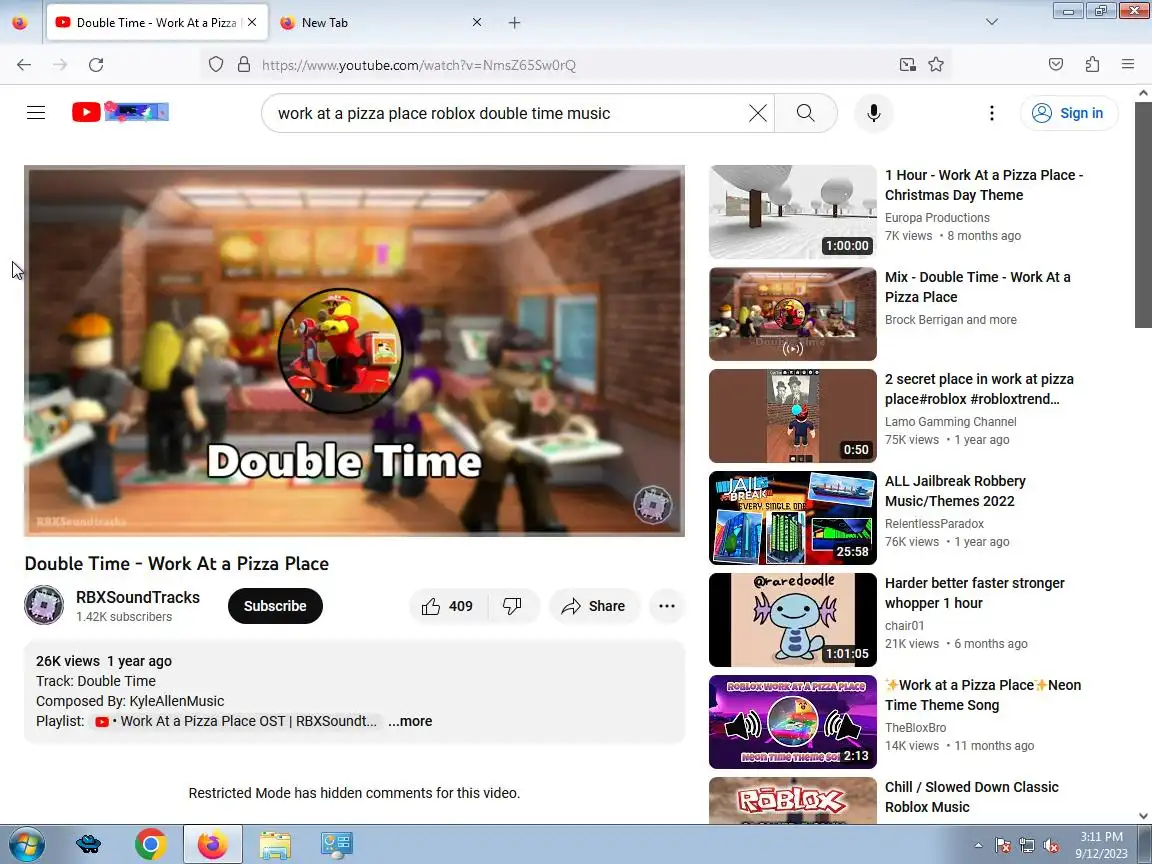Open YouTube settings three-dot menu

tap(992, 113)
